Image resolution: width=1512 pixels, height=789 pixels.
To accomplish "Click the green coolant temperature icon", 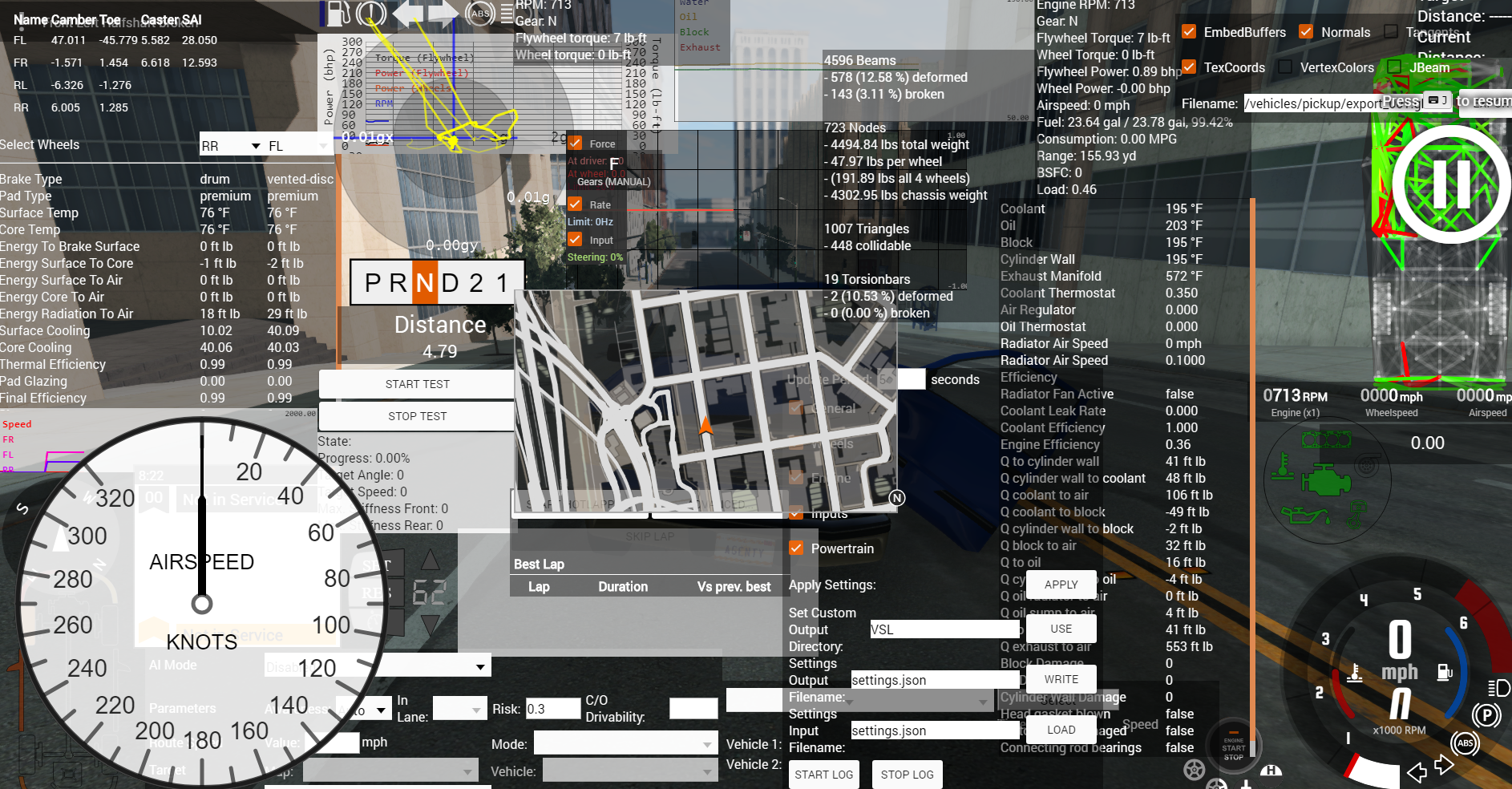I will [1283, 465].
